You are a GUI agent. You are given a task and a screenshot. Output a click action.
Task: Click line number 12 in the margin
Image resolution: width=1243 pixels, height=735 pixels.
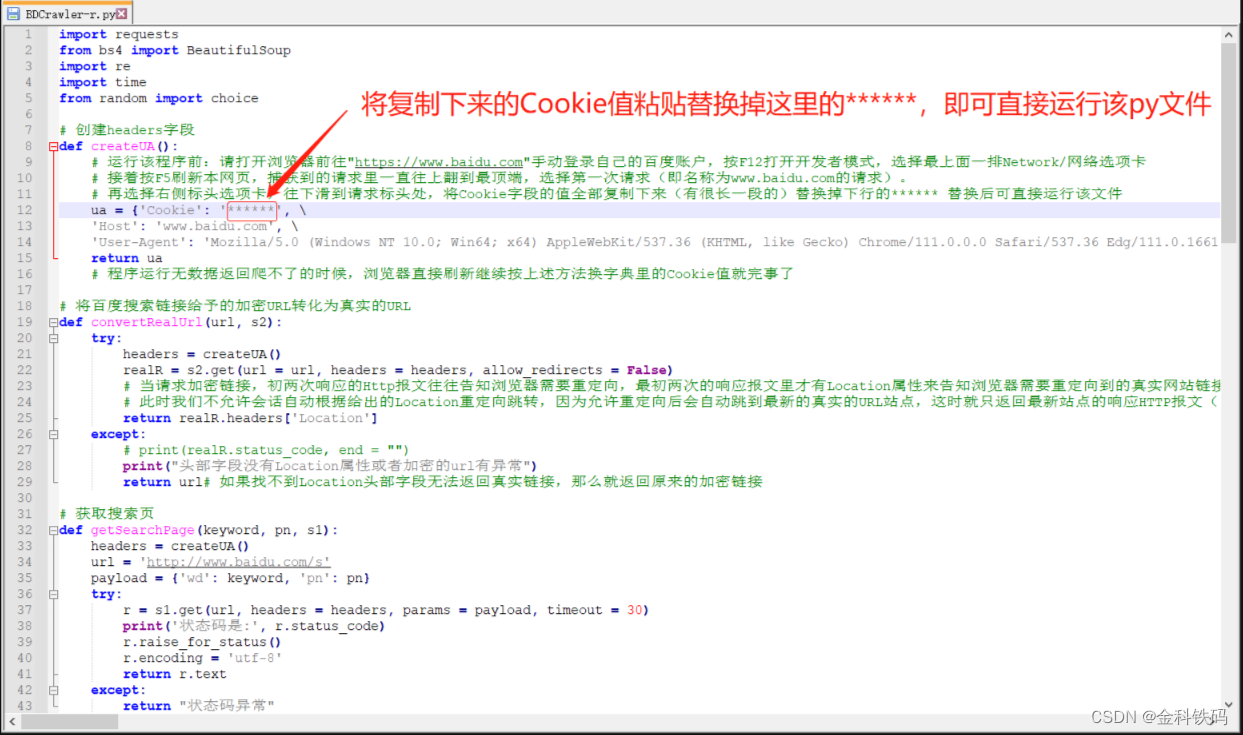click(25, 210)
